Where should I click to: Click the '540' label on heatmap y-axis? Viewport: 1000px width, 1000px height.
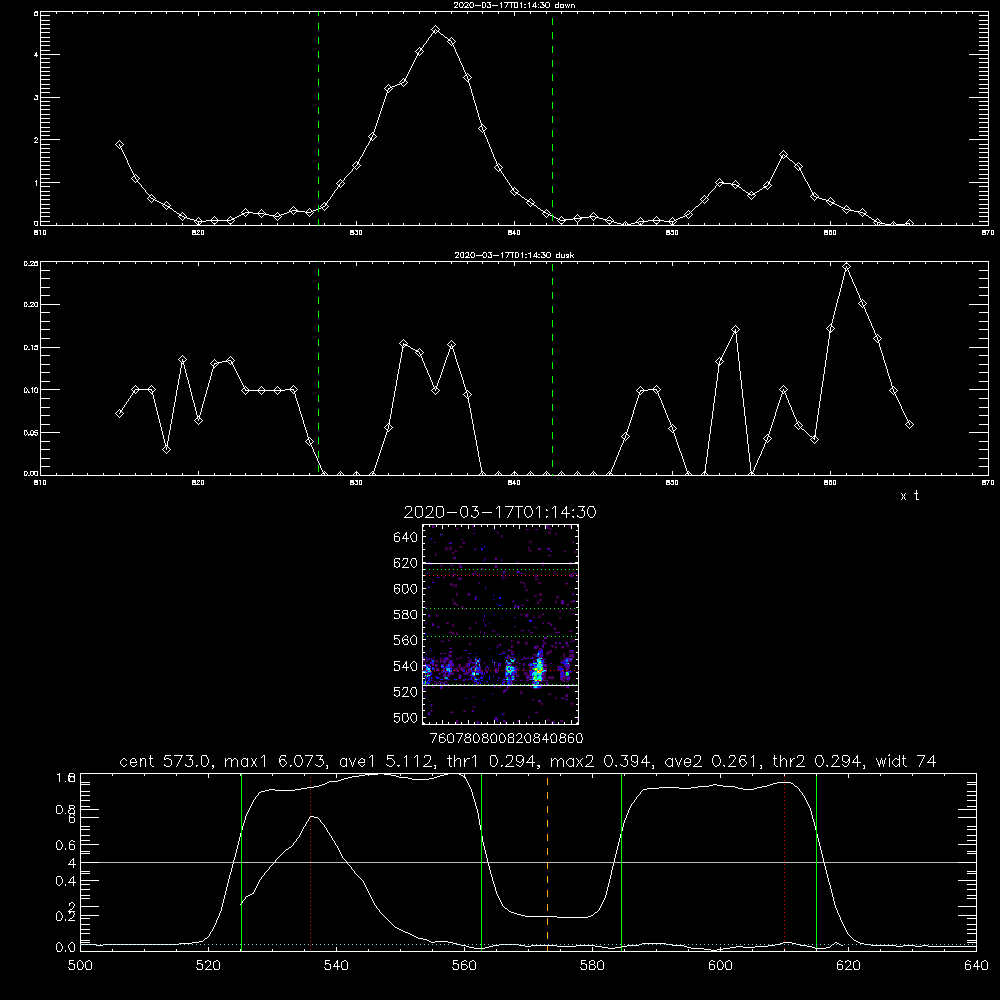tap(406, 666)
